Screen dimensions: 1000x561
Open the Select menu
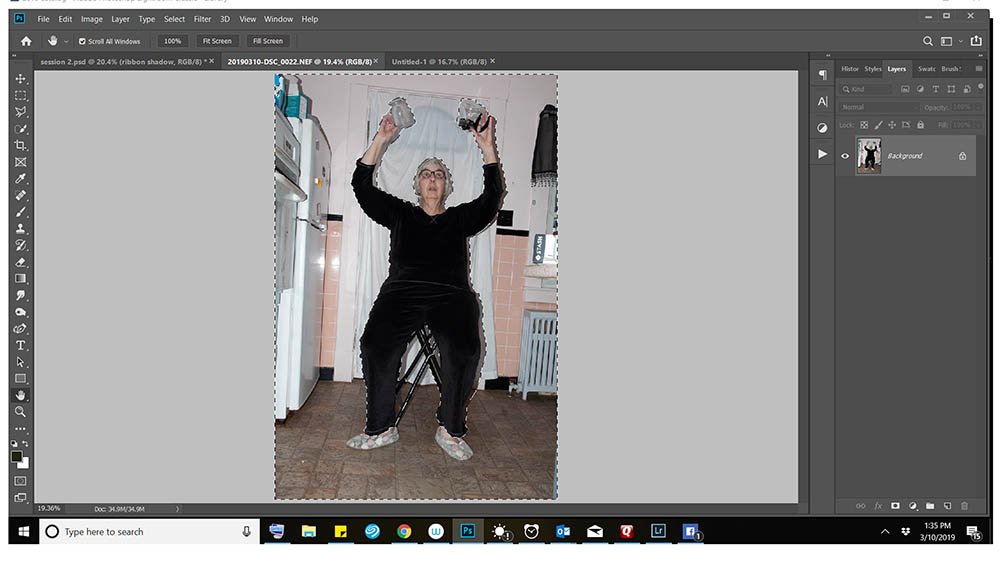click(174, 19)
